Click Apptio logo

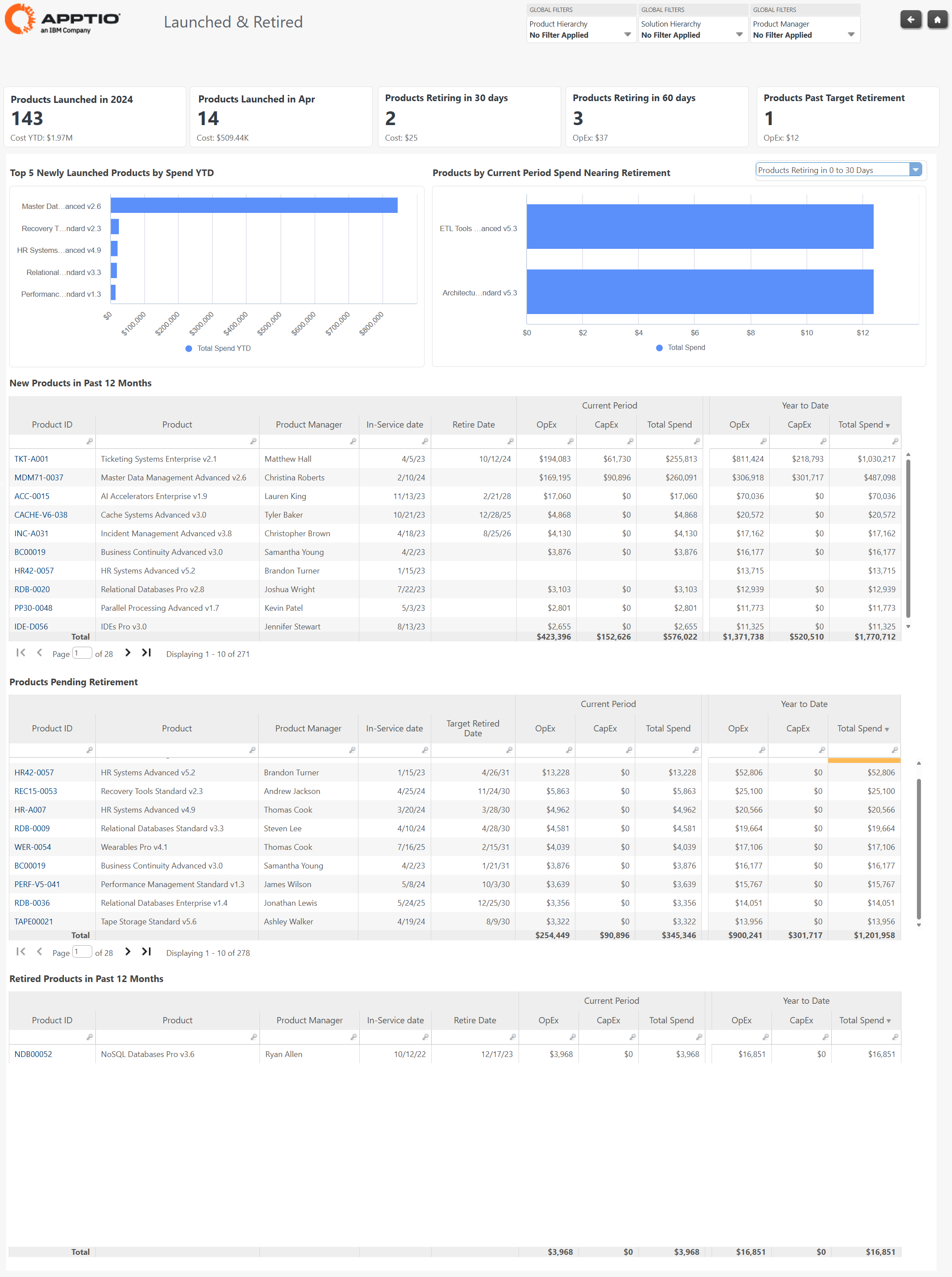click(62, 20)
